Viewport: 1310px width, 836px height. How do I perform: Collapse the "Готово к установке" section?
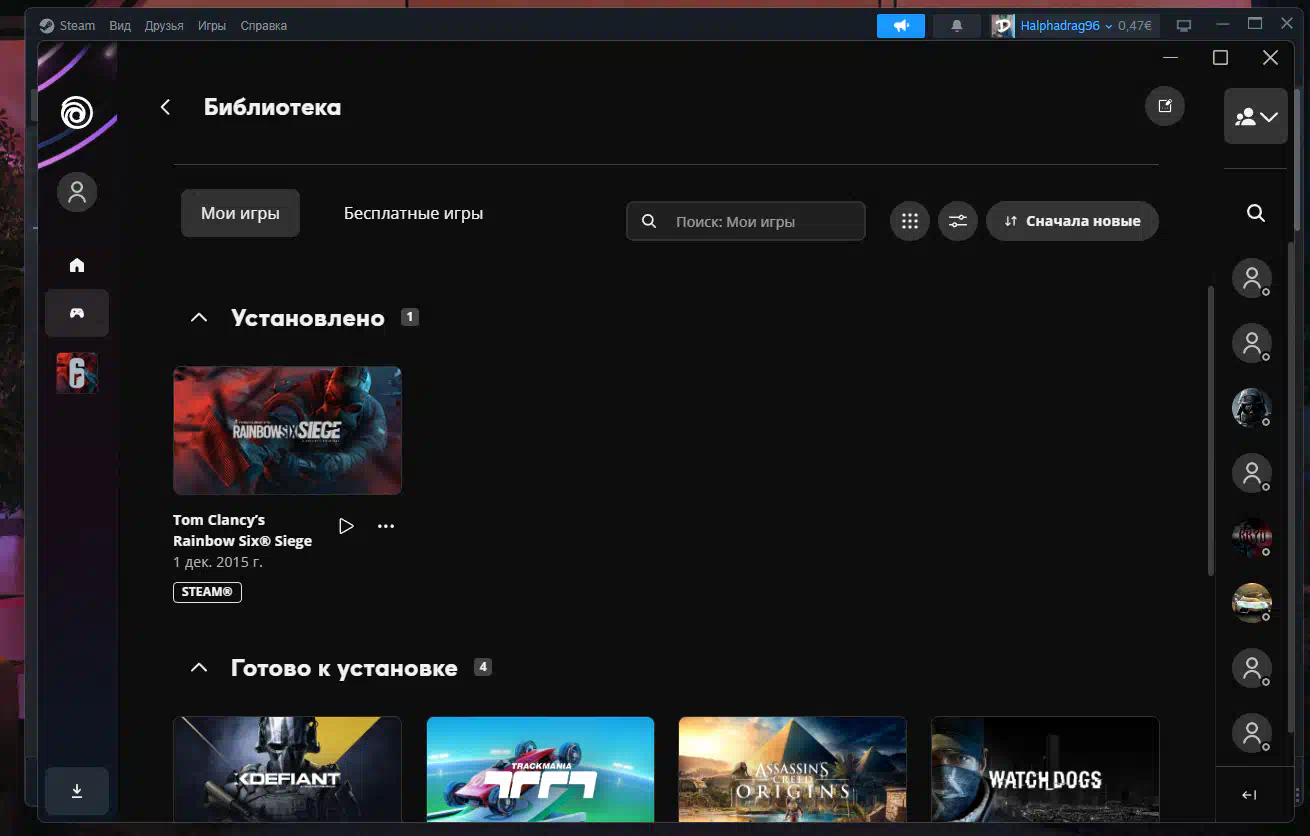(x=199, y=668)
